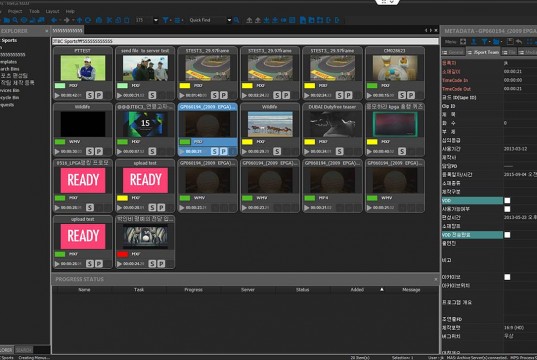This screenshot has width=537, height=360.
Task: Click the S button on the PTTEST clip
Action: point(90,95)
